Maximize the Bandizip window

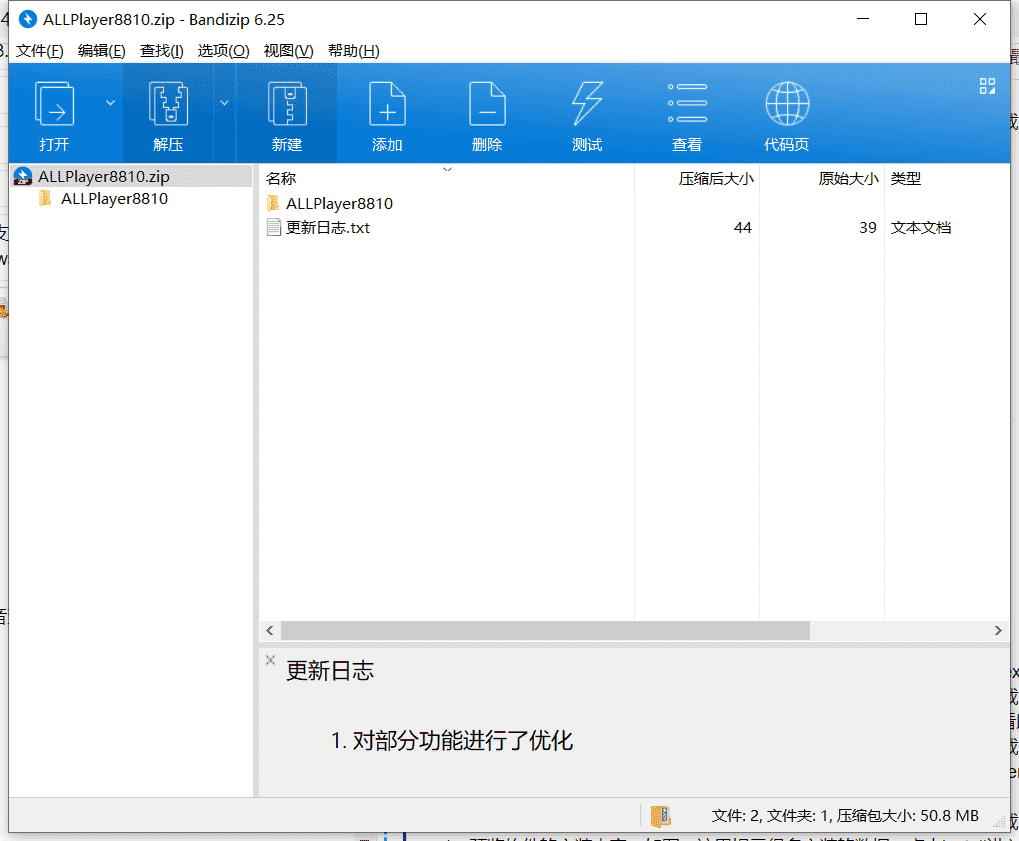921,19
